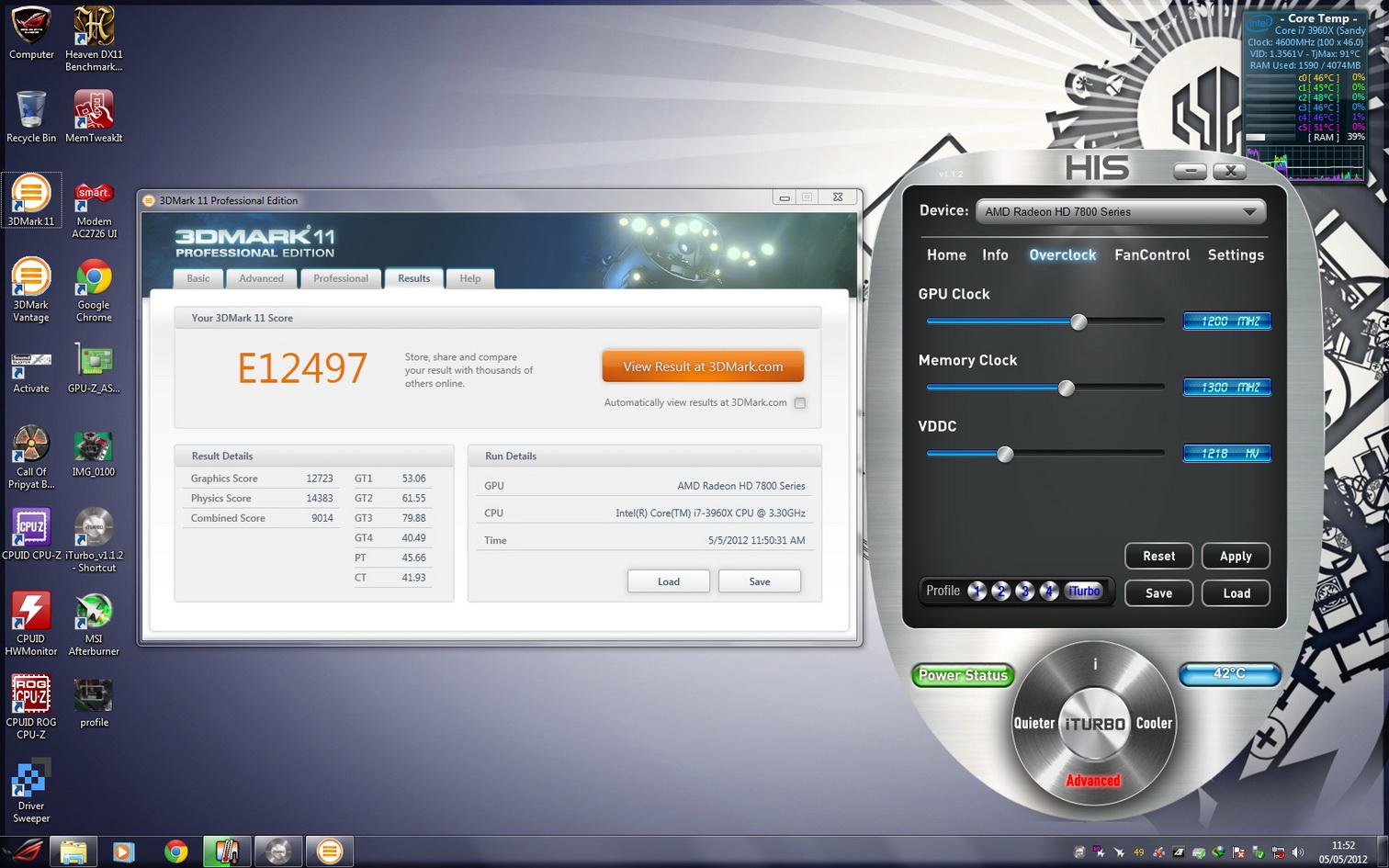Screen dimensions: 1389x868
Task: Click the VDDC slider handle
Action: coord(1006,454)
